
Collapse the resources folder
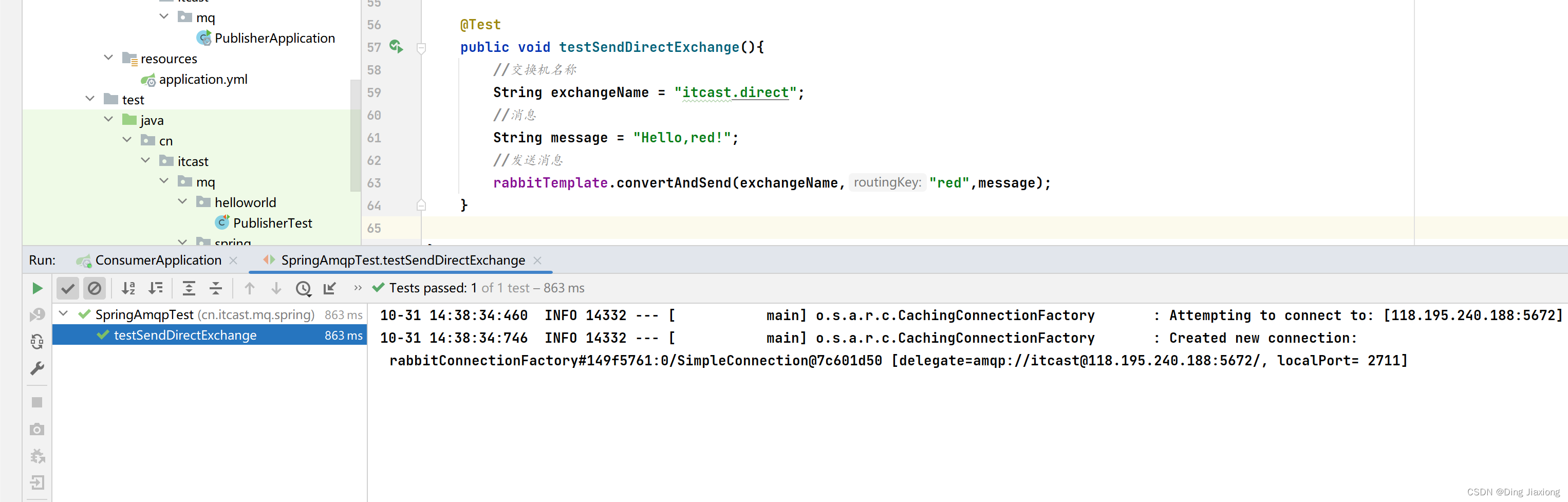pyautogui.click(x=108, y=58)
